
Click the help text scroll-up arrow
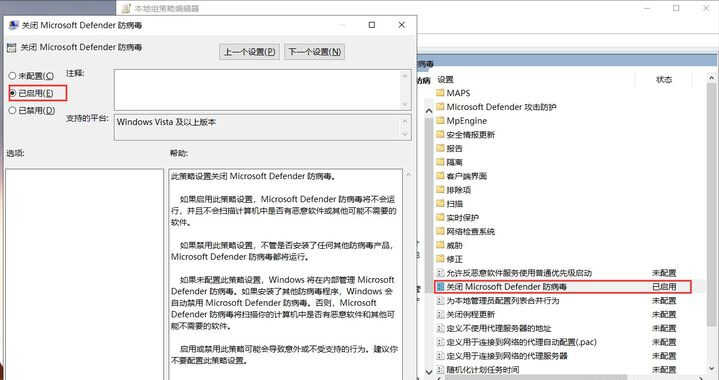tap(408, 174)
